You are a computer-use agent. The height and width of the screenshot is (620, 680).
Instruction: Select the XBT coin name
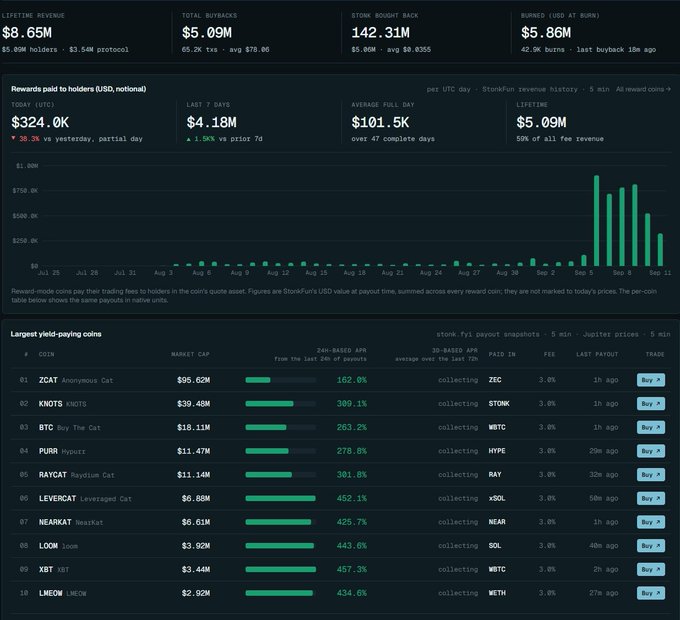[x=46, y=569]
